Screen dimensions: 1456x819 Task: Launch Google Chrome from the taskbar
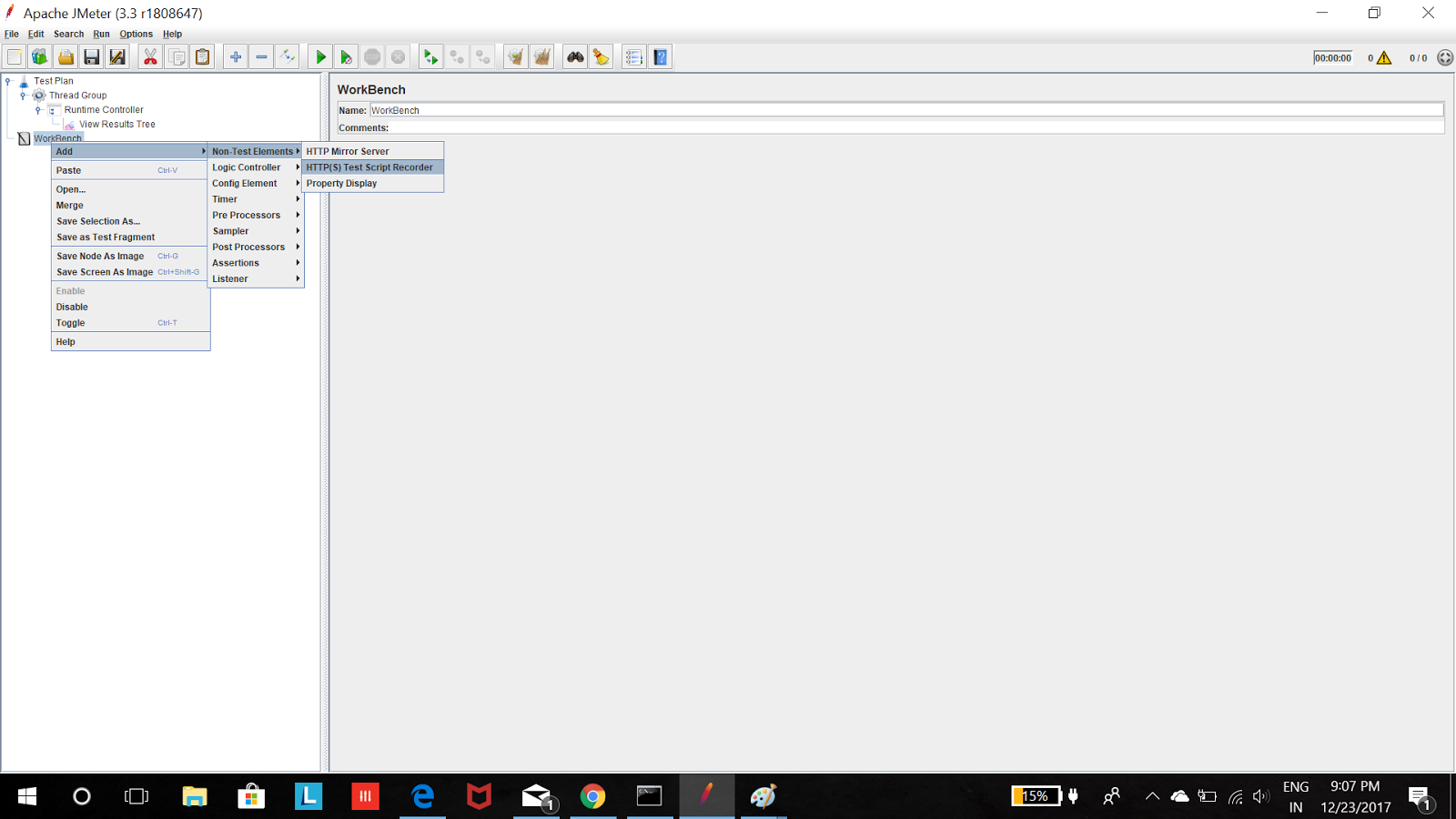(593, 796)
